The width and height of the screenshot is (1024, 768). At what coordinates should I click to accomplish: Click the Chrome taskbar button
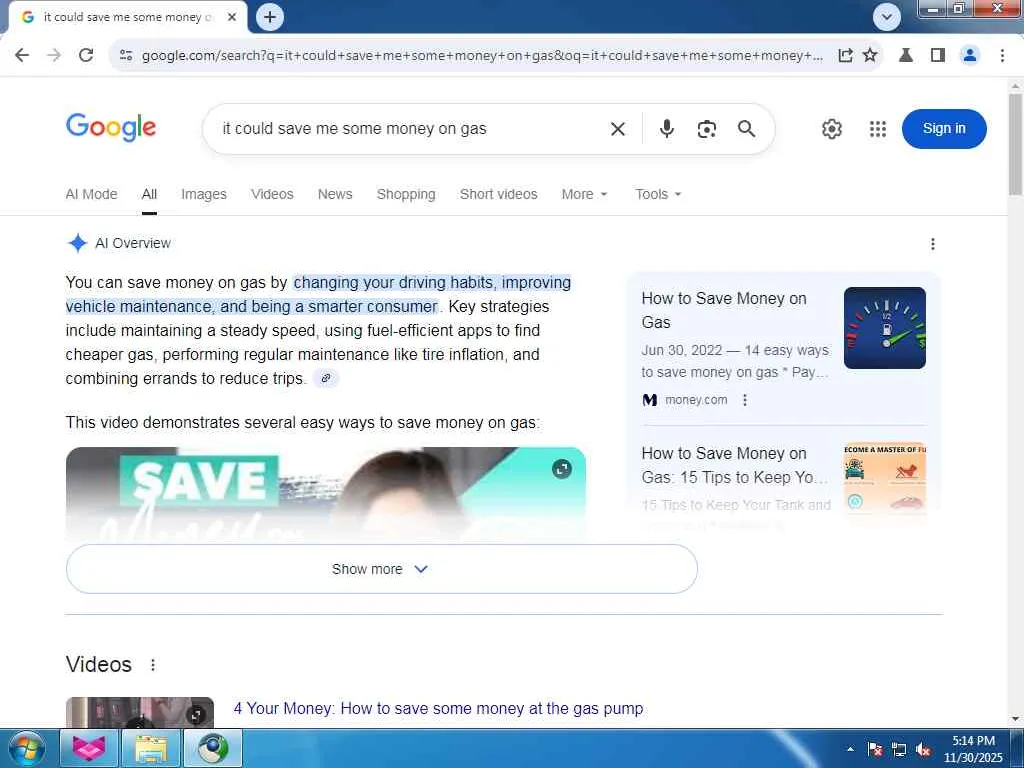click(213, 748)
